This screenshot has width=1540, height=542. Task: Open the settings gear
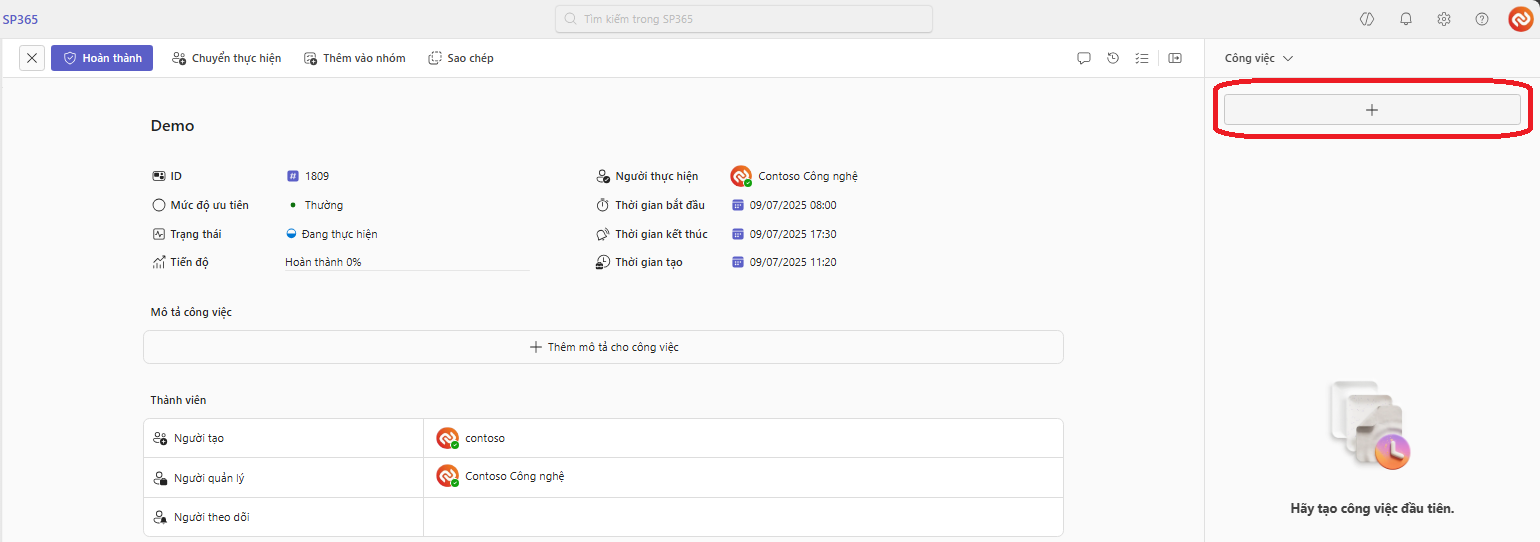[x=1444, y=19]
